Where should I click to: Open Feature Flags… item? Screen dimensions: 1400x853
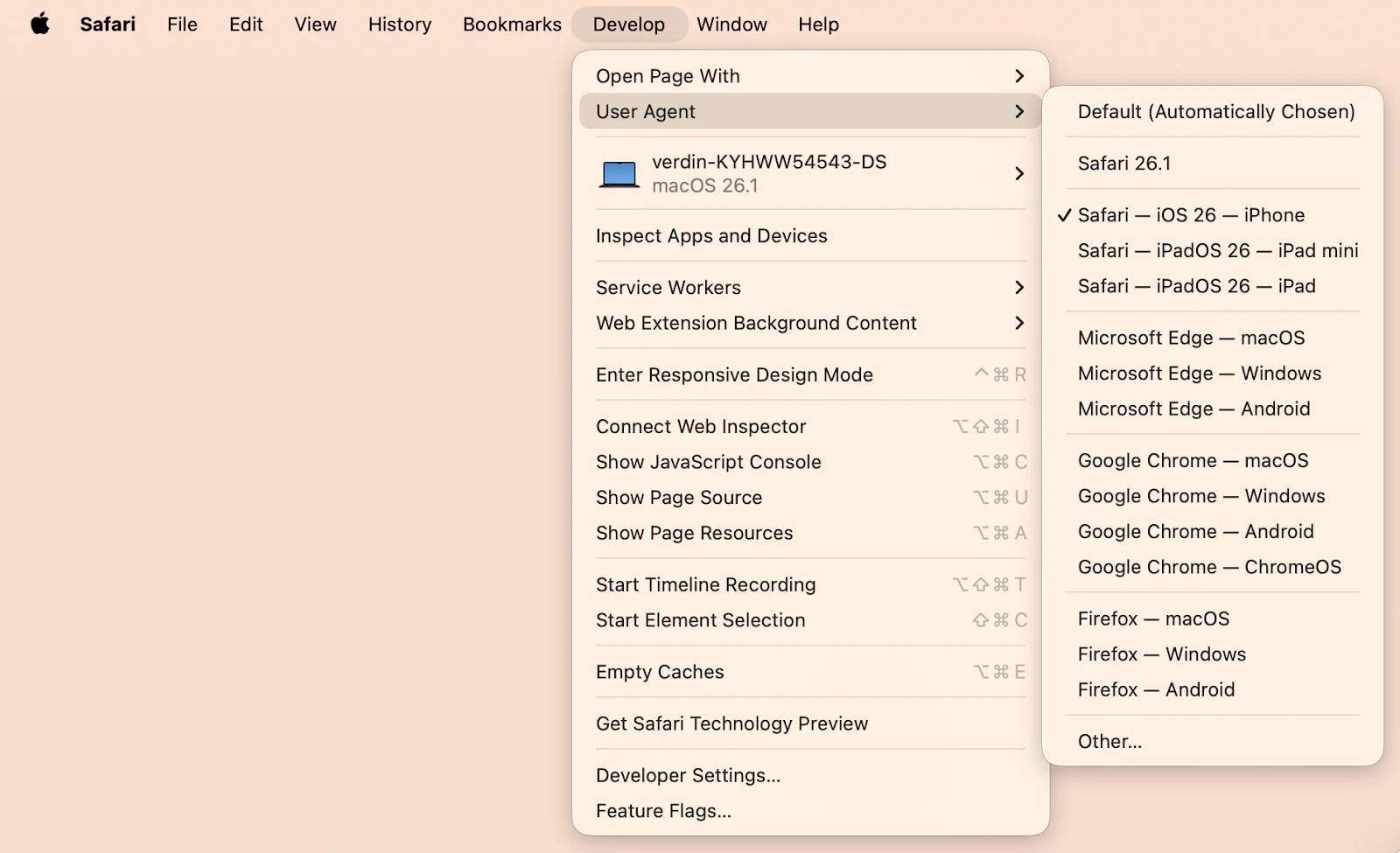(x=663, y=812)
